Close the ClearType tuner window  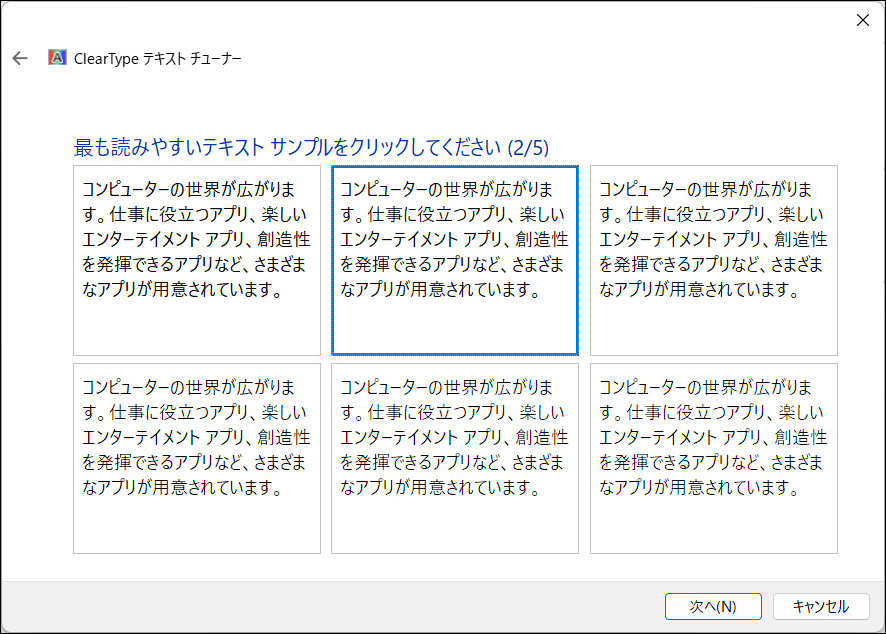(862, 21)
